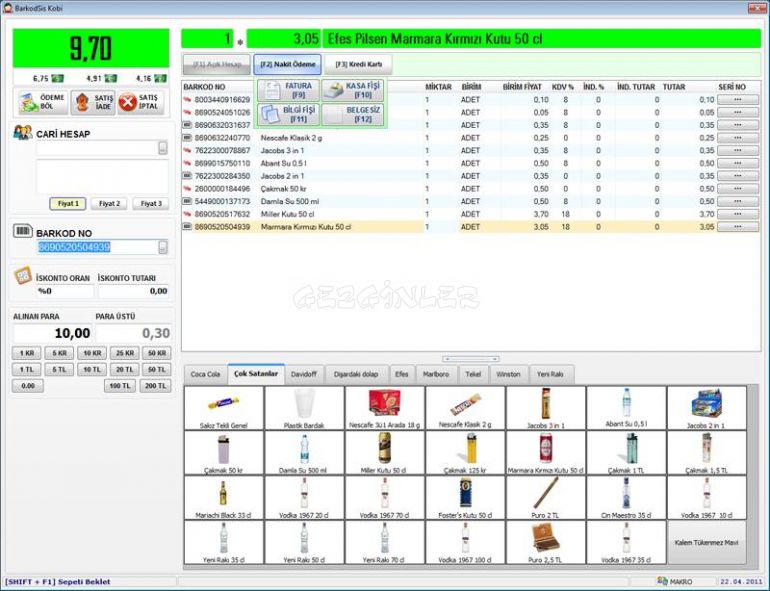Open the Coca Cola category tab
The image size is (770, 591).
coord(205,374)
